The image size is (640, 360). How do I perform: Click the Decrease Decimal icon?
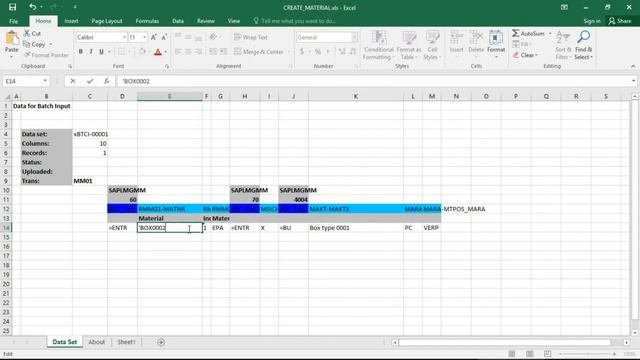click(x=353, y=52)
